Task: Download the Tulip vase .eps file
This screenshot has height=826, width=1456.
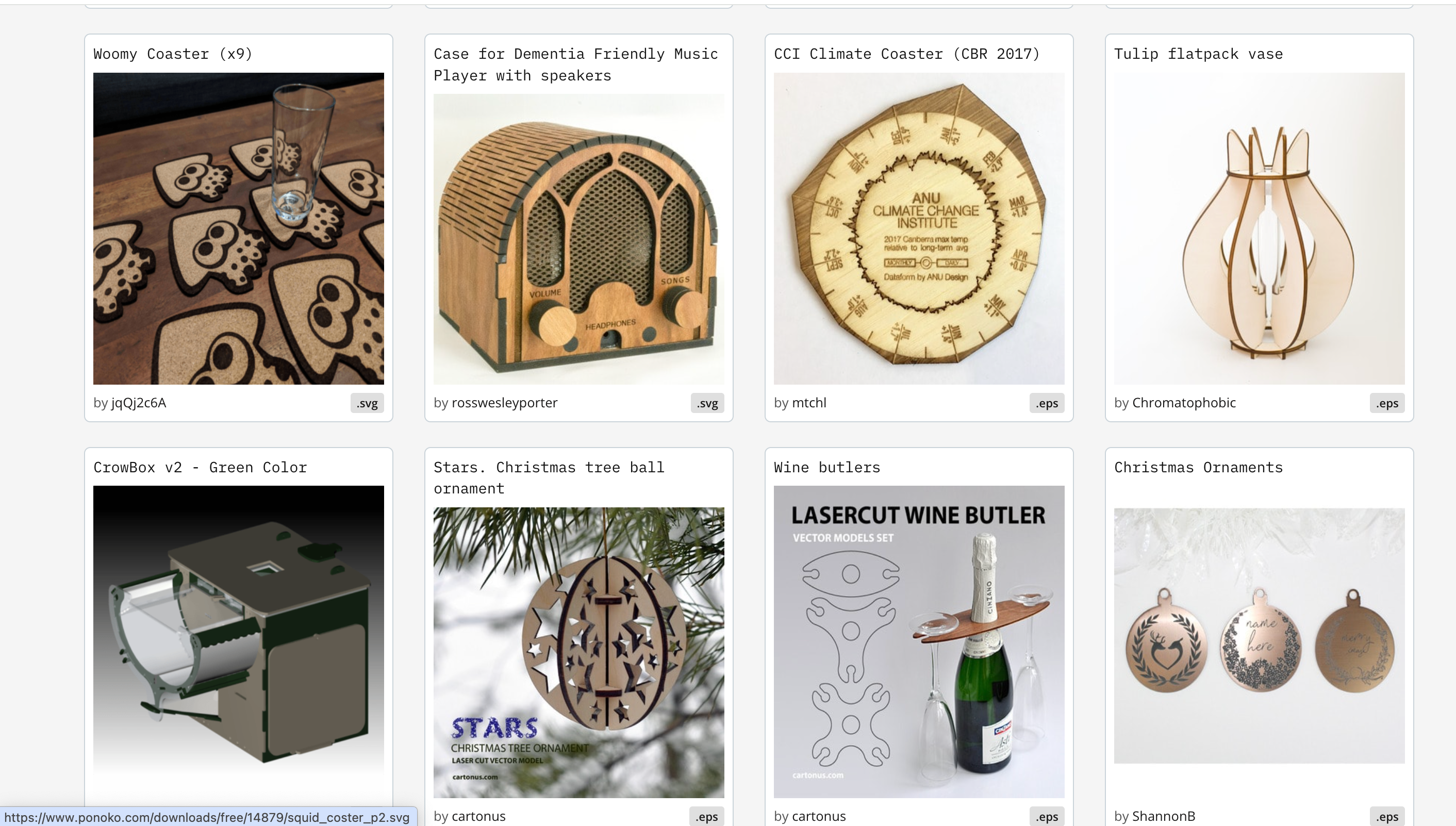Action: [1387, 403]
